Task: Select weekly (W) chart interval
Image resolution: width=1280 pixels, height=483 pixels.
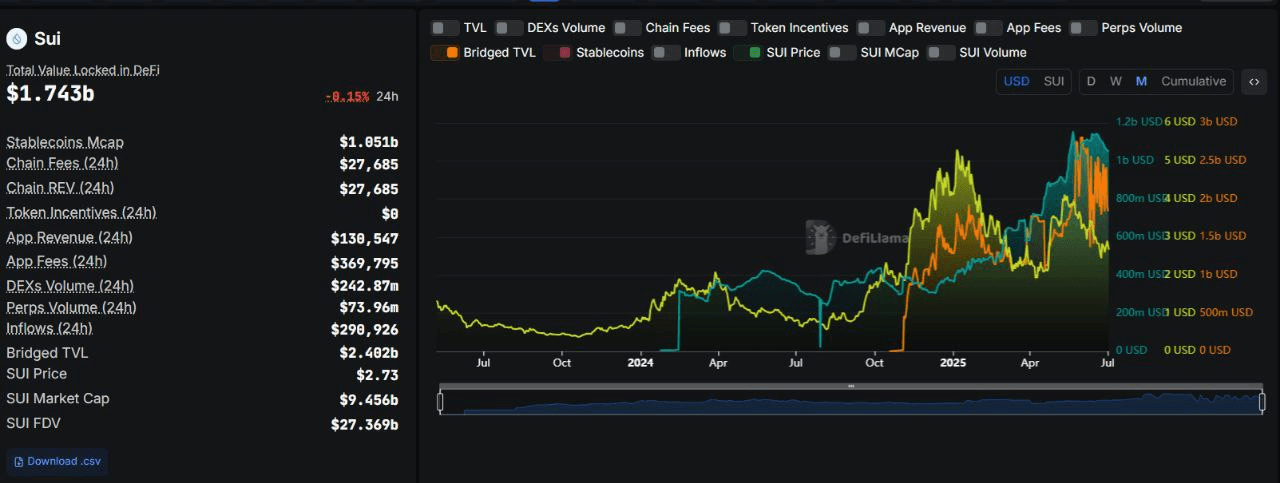Action: 1115,81
